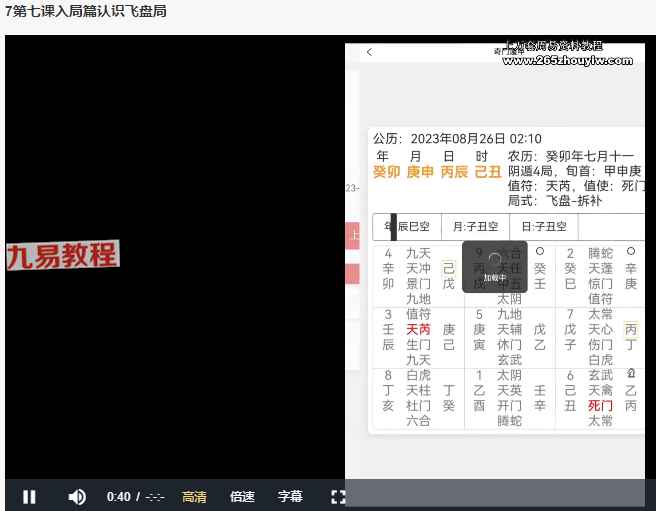Viewport: 656px width, 511px height.
Task: Open the 高清 quality menu
Action: (194, 496)
